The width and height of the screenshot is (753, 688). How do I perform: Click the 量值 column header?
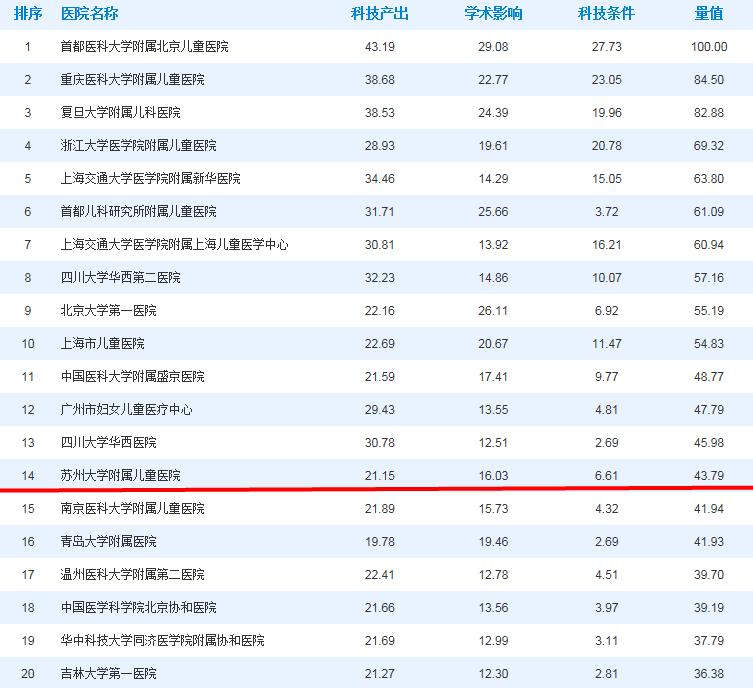709,13
